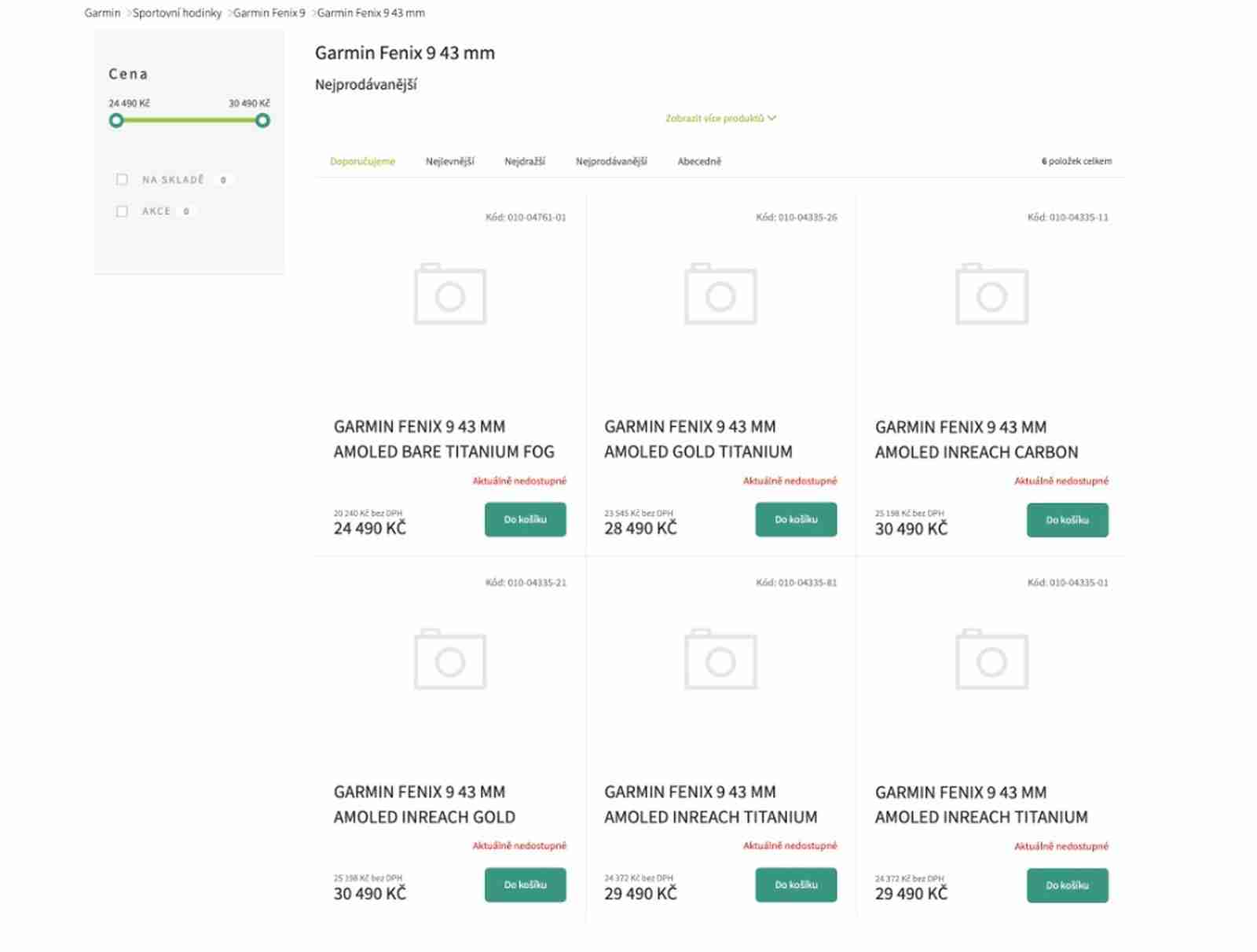Click Do košíku for product 010-04335-81
The image size is (1257, 952).
[x=796, y=885]
